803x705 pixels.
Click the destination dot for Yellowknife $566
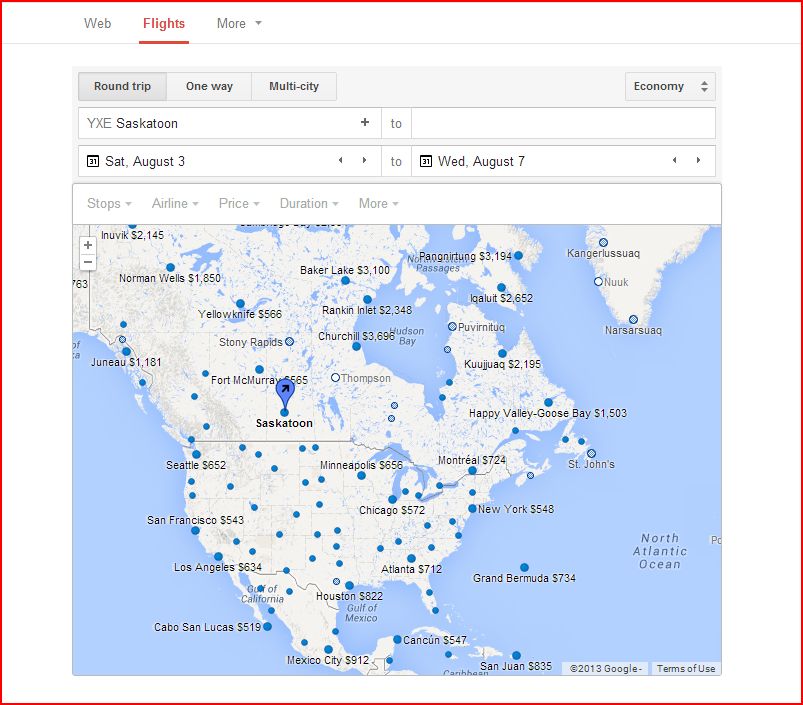(240, 303)
